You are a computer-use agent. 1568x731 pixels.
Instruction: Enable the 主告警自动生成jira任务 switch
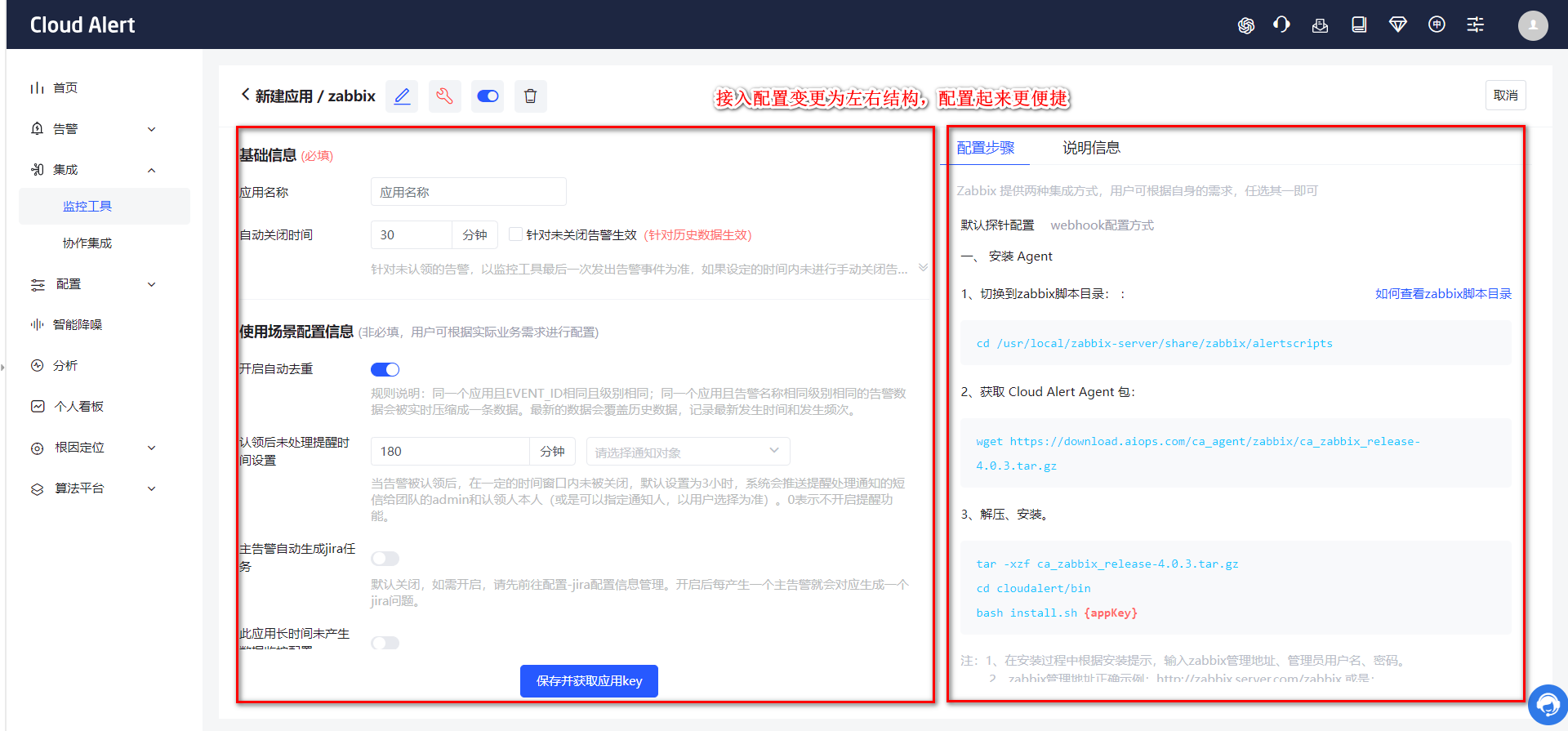pyautogui.click(x=385, y=559)
